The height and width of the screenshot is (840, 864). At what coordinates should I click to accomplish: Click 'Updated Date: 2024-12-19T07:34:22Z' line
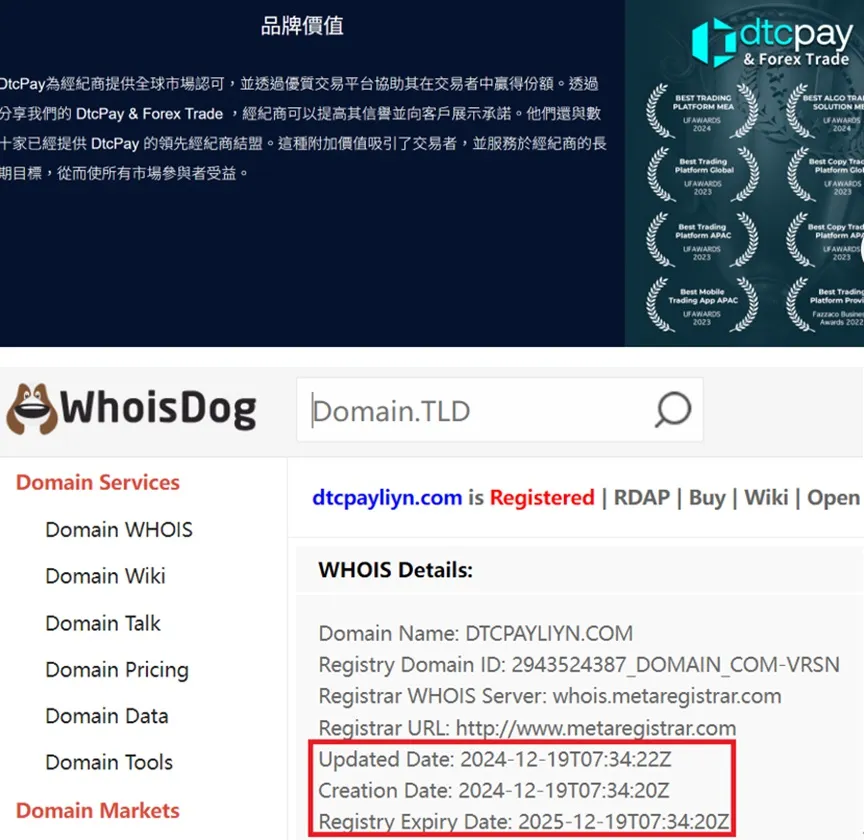tap(495, 760)
